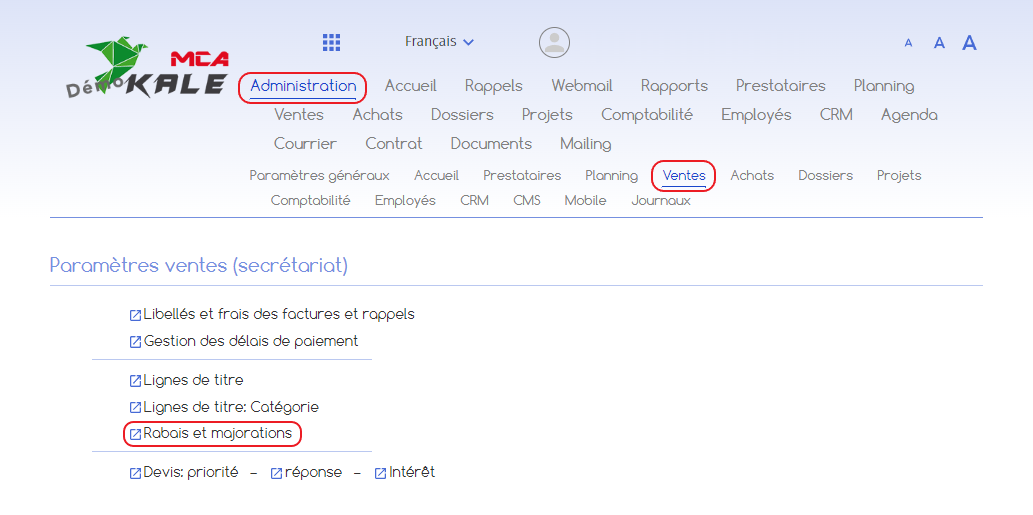Select the CMS admin submenu
This screenshot has height=515, width=1033.
click(526, 201)
